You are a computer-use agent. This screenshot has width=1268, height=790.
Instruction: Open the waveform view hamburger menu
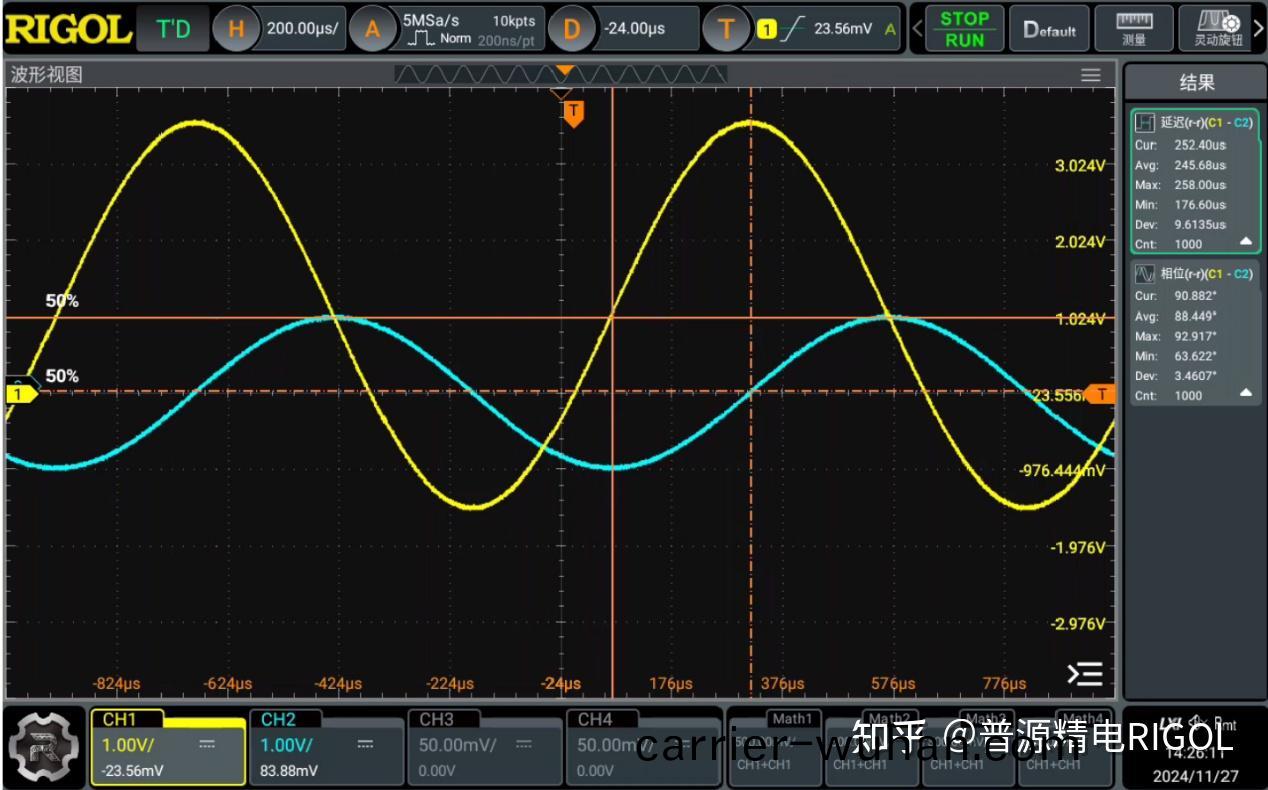[1091, 76]
